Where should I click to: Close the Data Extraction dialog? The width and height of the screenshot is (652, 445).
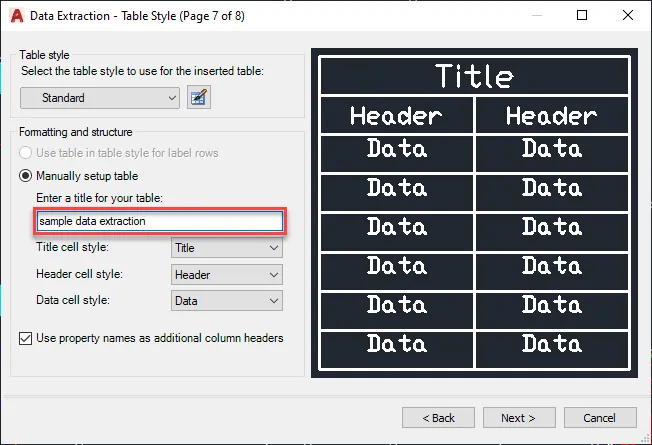[628, 15]
